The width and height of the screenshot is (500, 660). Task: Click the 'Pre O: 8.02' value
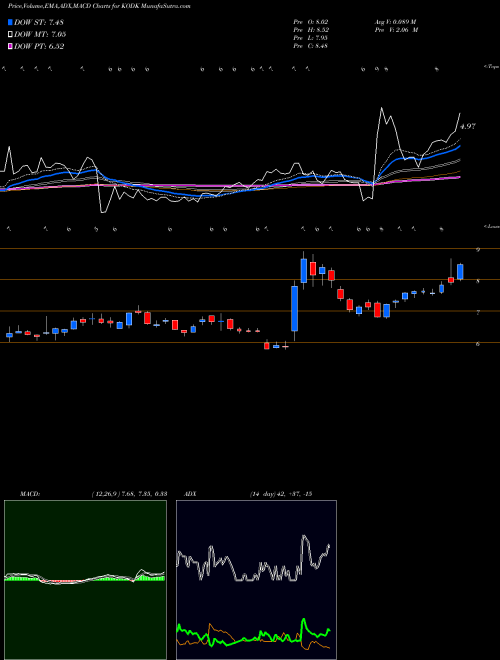[311, 22]
